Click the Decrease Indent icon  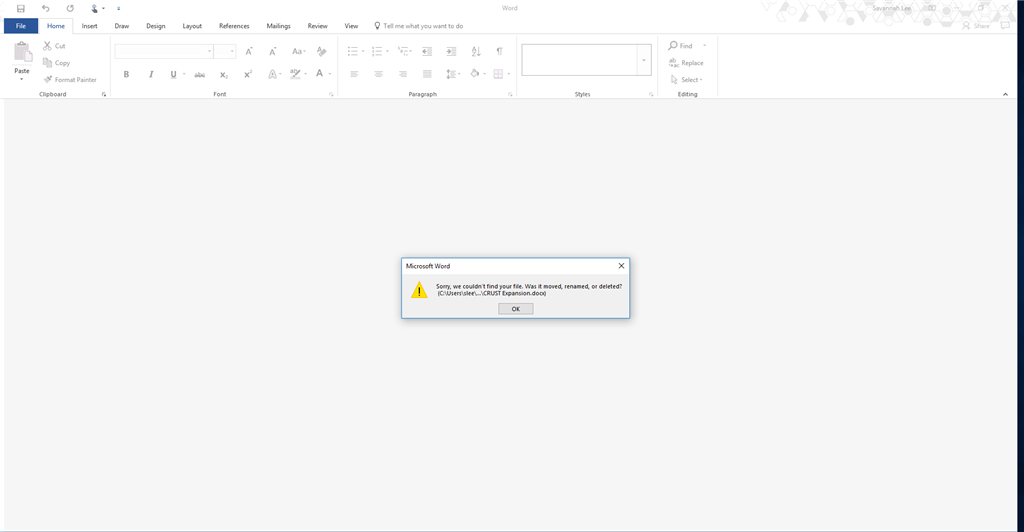(427, 51)
